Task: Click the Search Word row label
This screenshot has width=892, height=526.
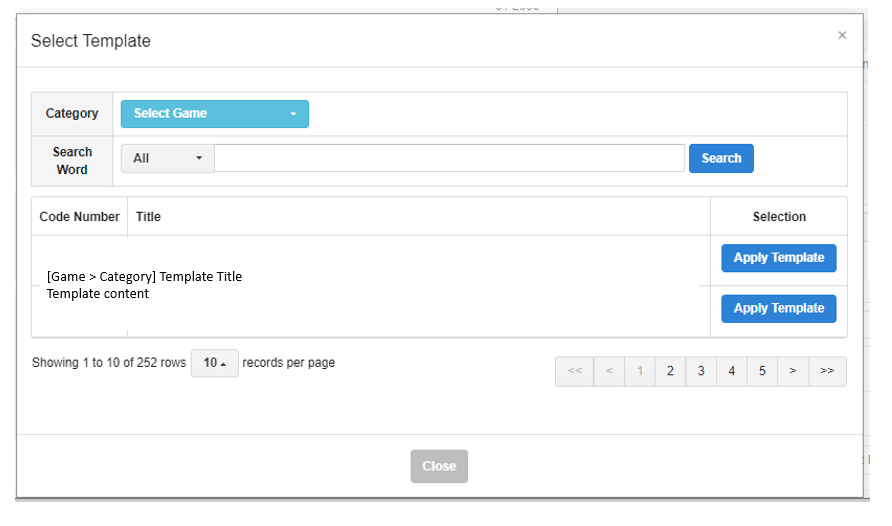Action: pyautogui.click(x=72, y=161)
